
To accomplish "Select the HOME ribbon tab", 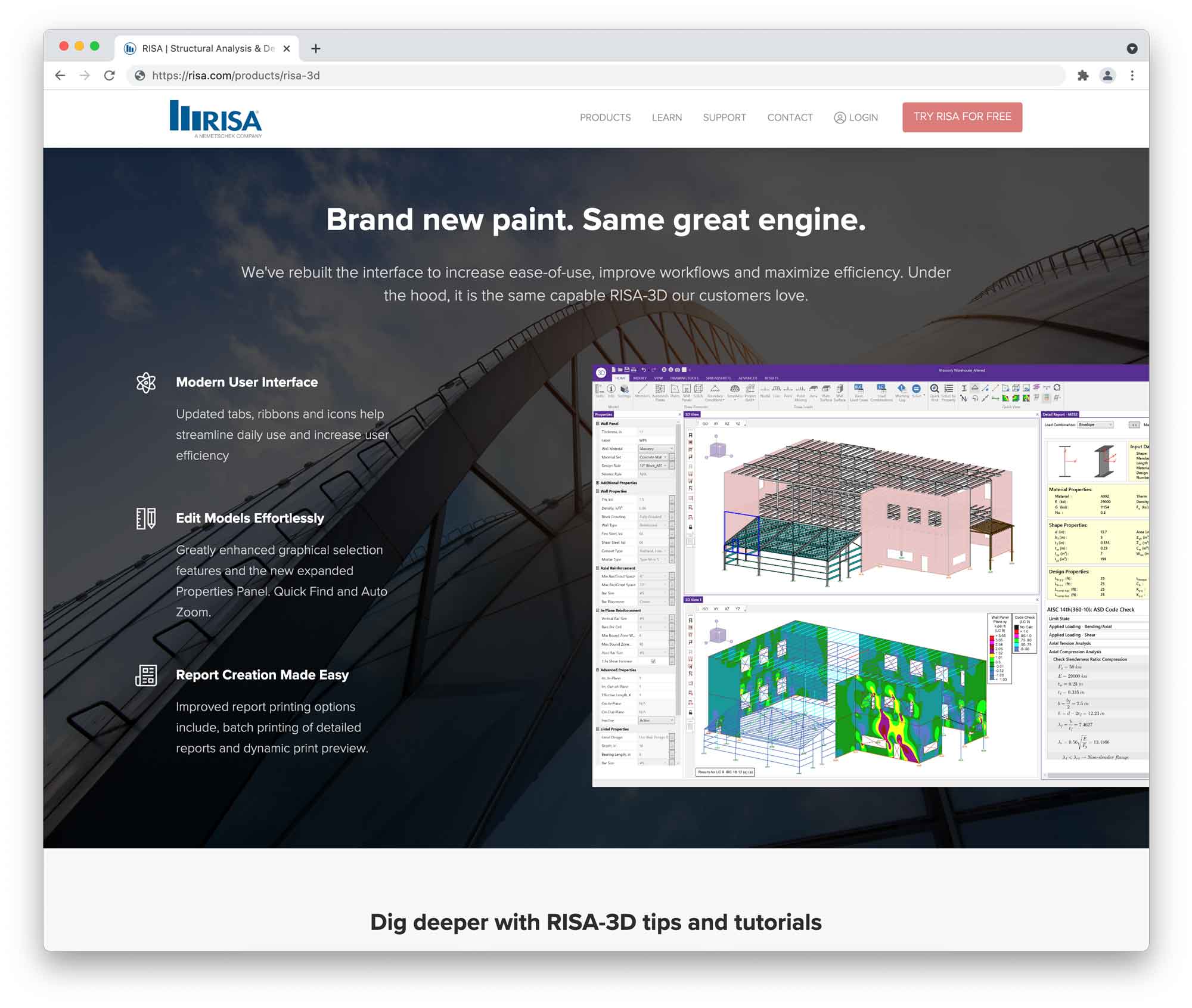I will (620, 378).
